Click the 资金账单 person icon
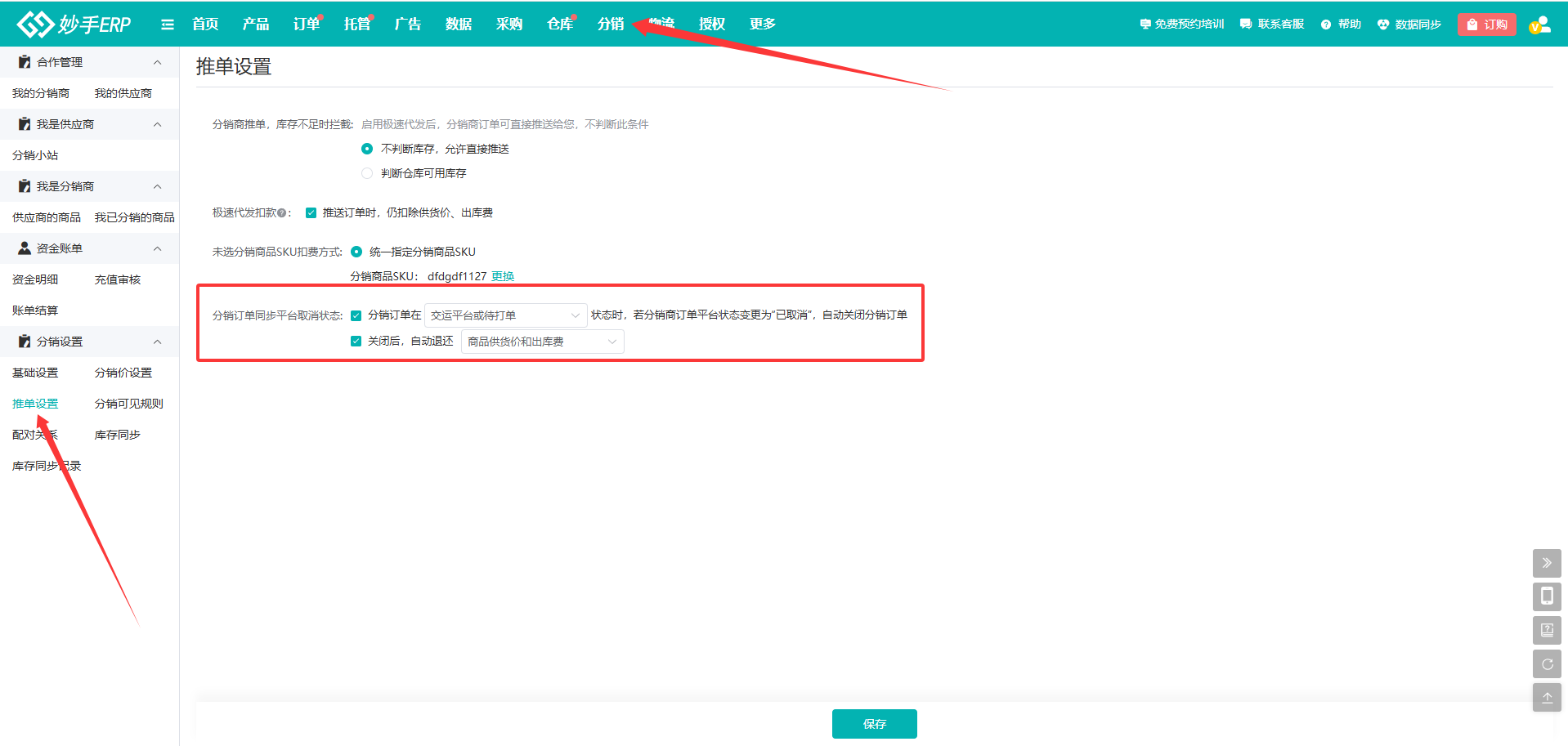Screen dimensions: 1568x746 coord(25,248)
